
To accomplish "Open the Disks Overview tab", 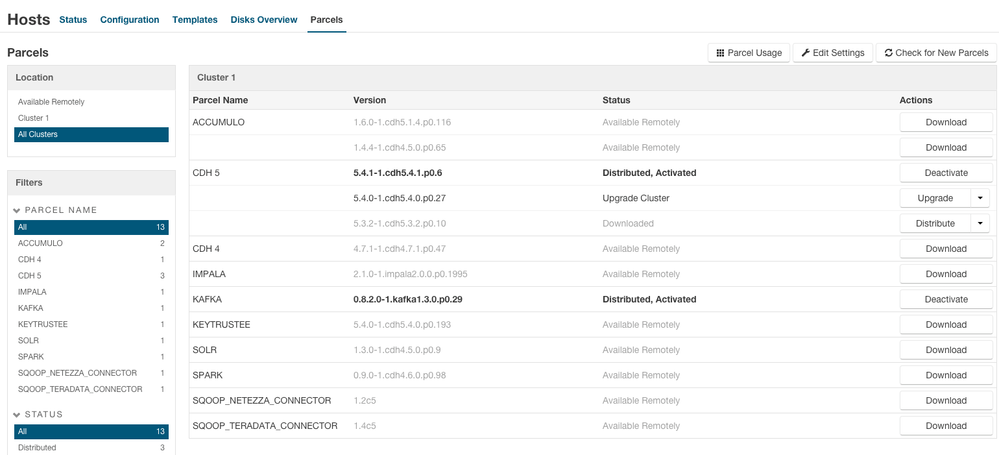I will pyautogui.click(x=264, y=20).
